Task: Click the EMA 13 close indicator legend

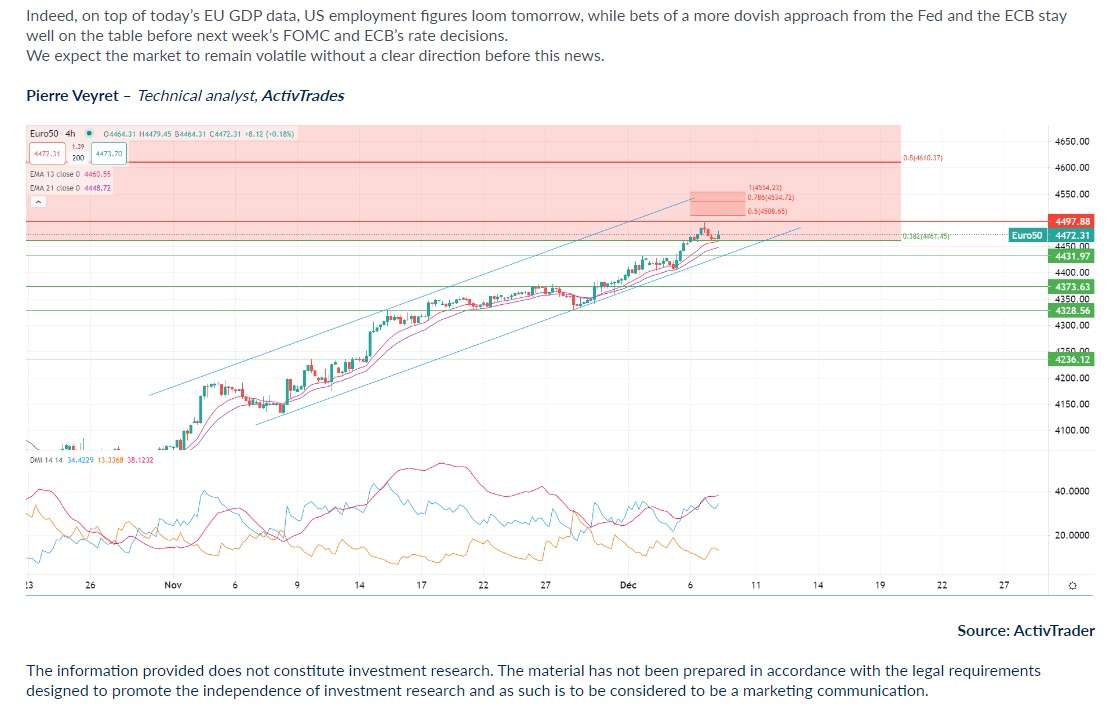Action: pyautogui.click(x=70, y=174)
